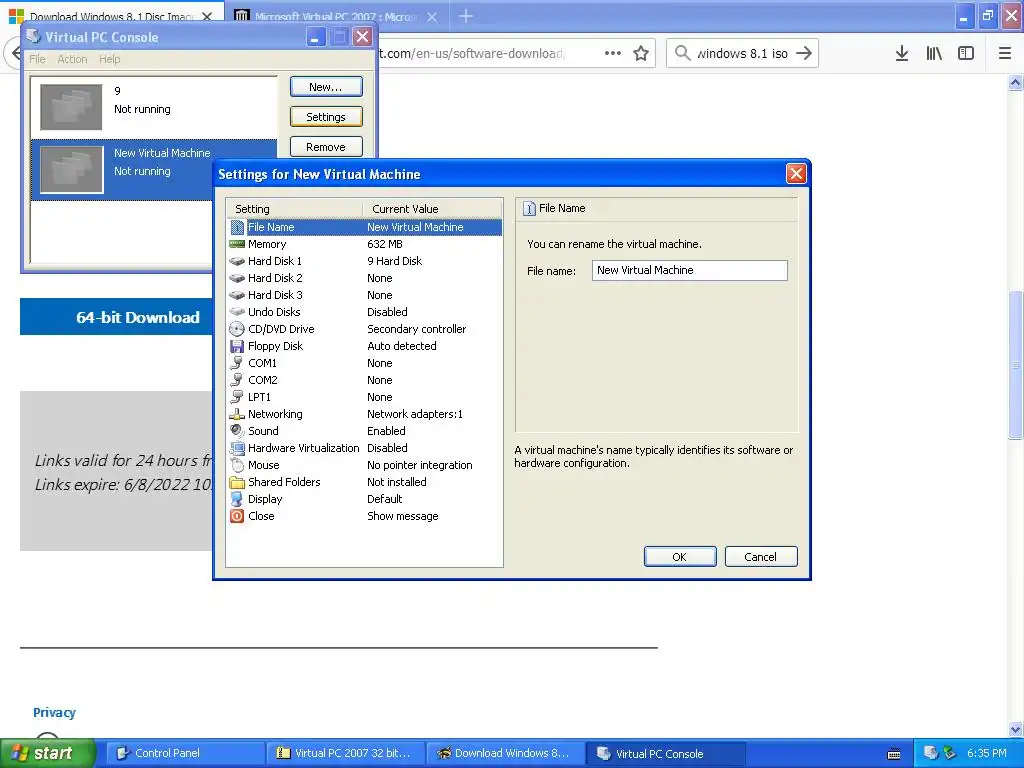Click Network adapters:1 value
The width and height of the screenshot is (1024, 768).
tap(415, 414)
